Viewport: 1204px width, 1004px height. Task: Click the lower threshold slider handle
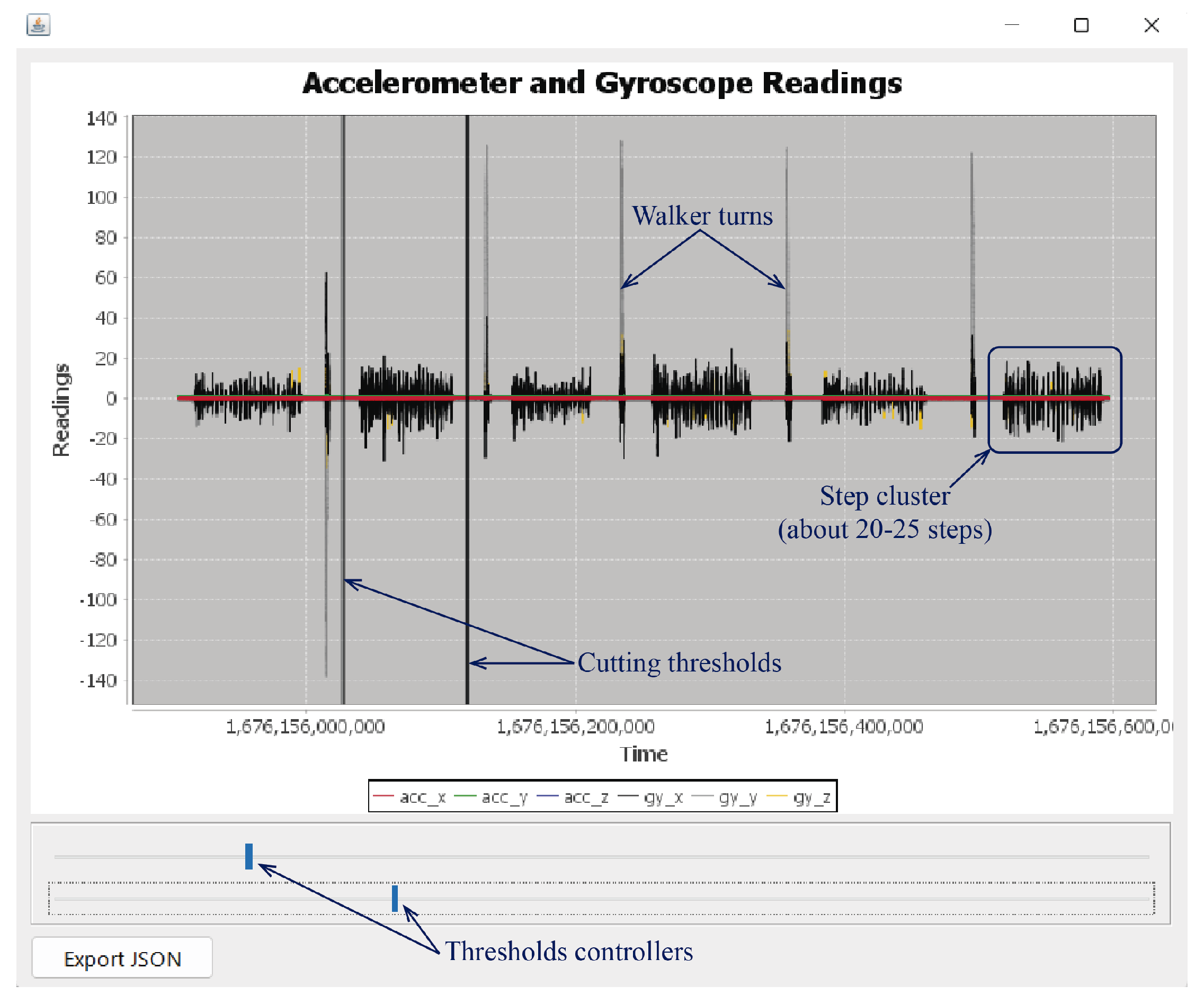[x=395, y=898]
